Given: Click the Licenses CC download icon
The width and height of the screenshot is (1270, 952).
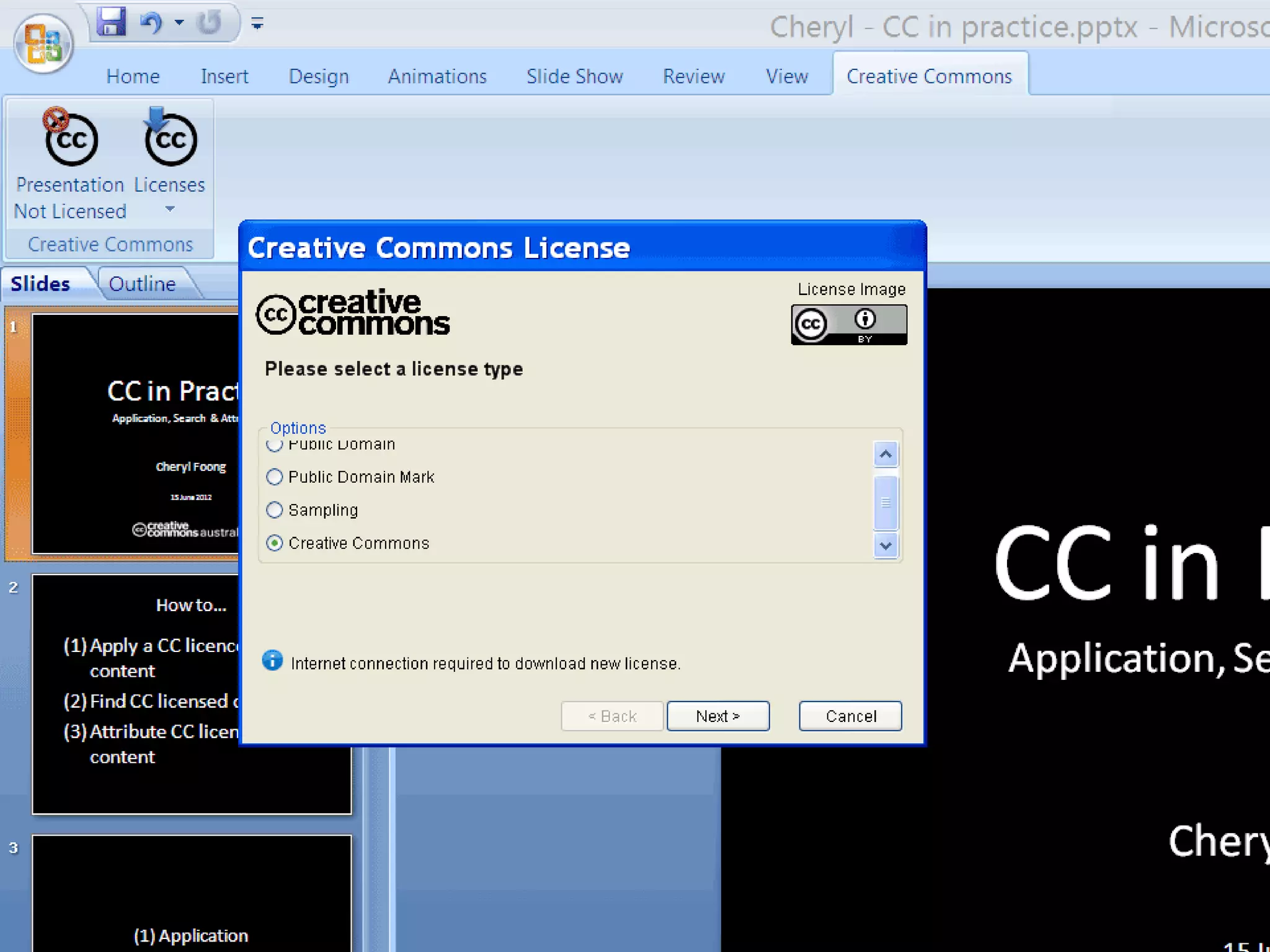Looking at the screenshot, I should (x=171, y=139).
